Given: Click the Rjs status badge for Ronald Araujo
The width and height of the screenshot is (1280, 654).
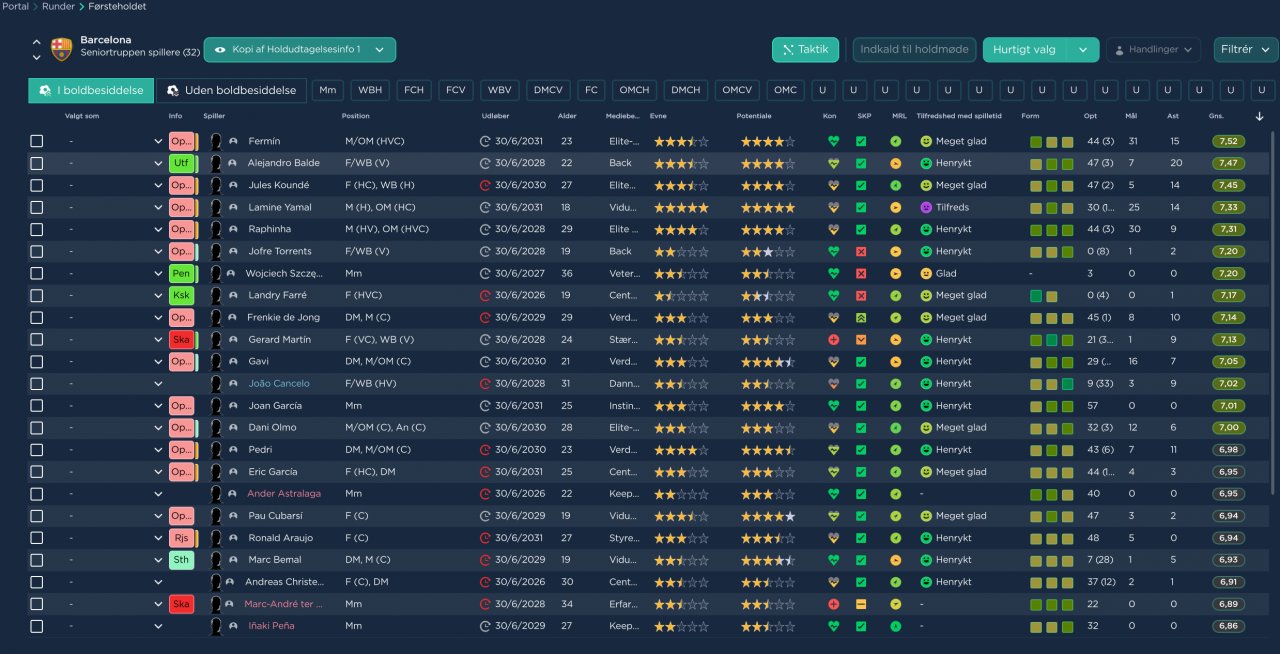Looking at the screenshot, I should [181, 538].
